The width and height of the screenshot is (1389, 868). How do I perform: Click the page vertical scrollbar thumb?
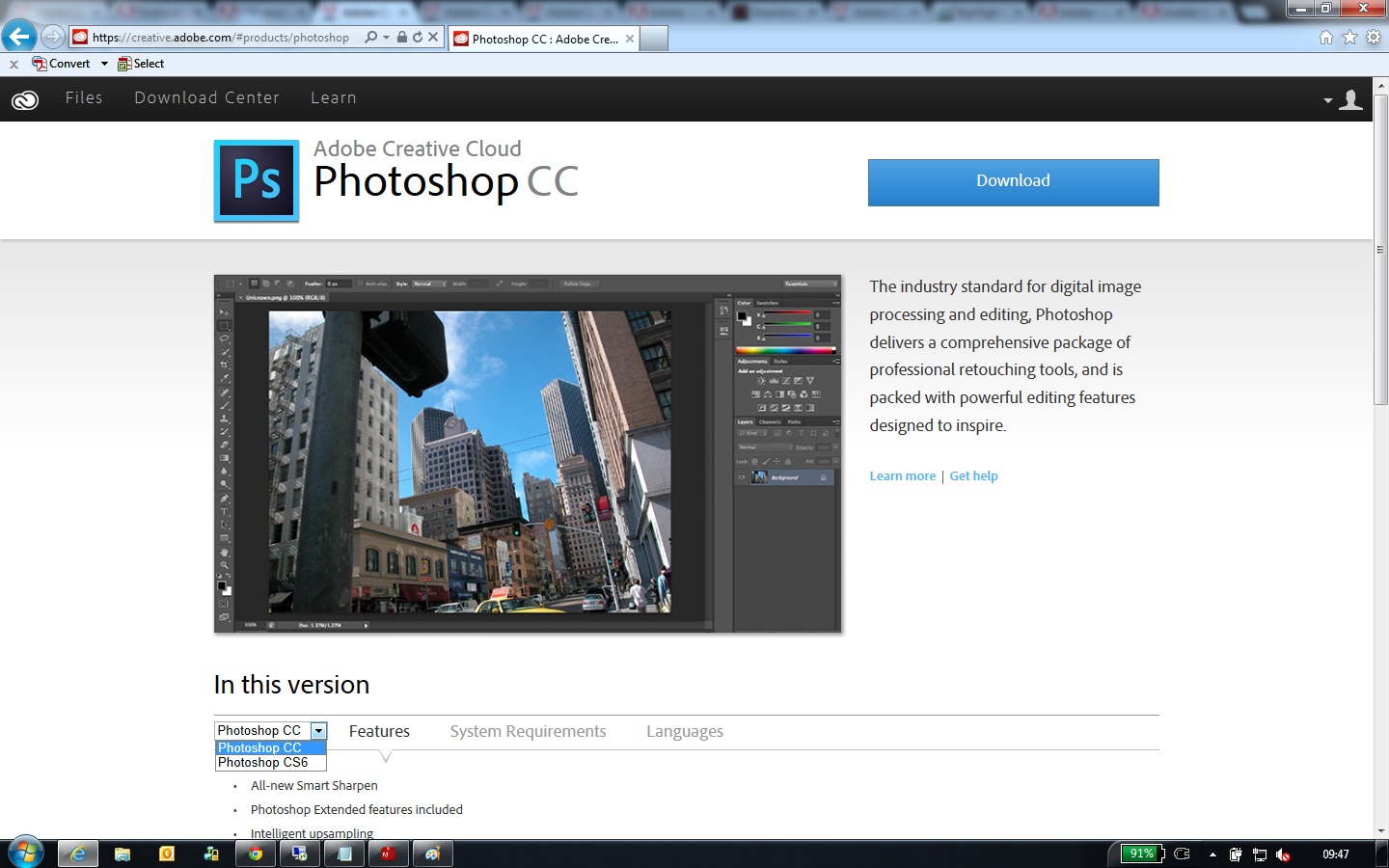(x=1380, y=251)
